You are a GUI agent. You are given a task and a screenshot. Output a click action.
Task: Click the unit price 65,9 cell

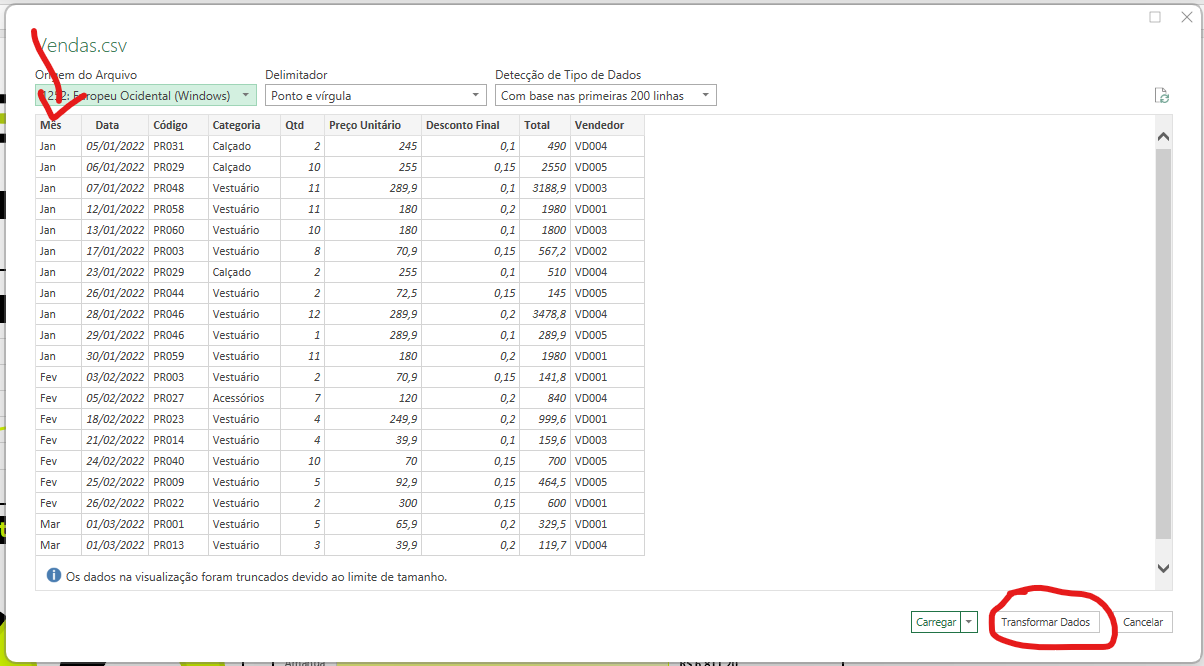click(x=373, y=524)
